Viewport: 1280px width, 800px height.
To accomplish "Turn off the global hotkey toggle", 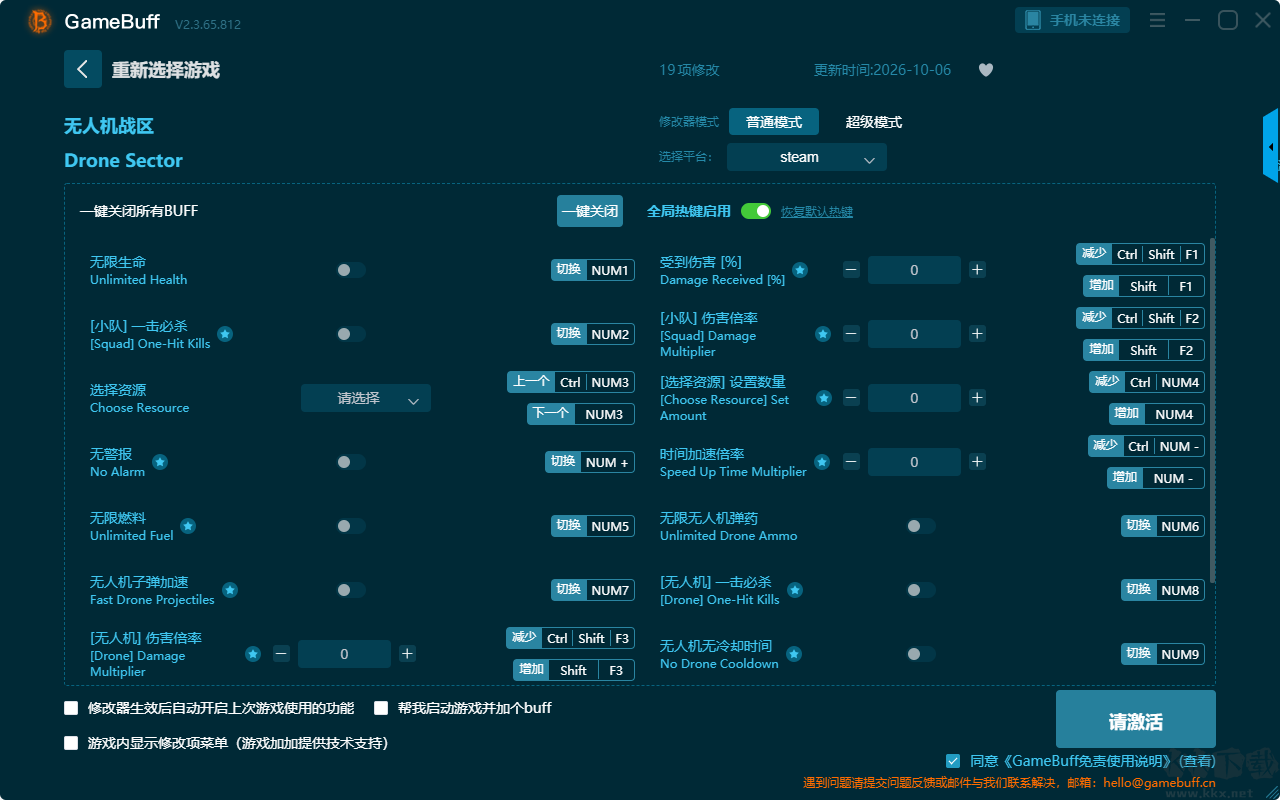I will click(756, 211).
